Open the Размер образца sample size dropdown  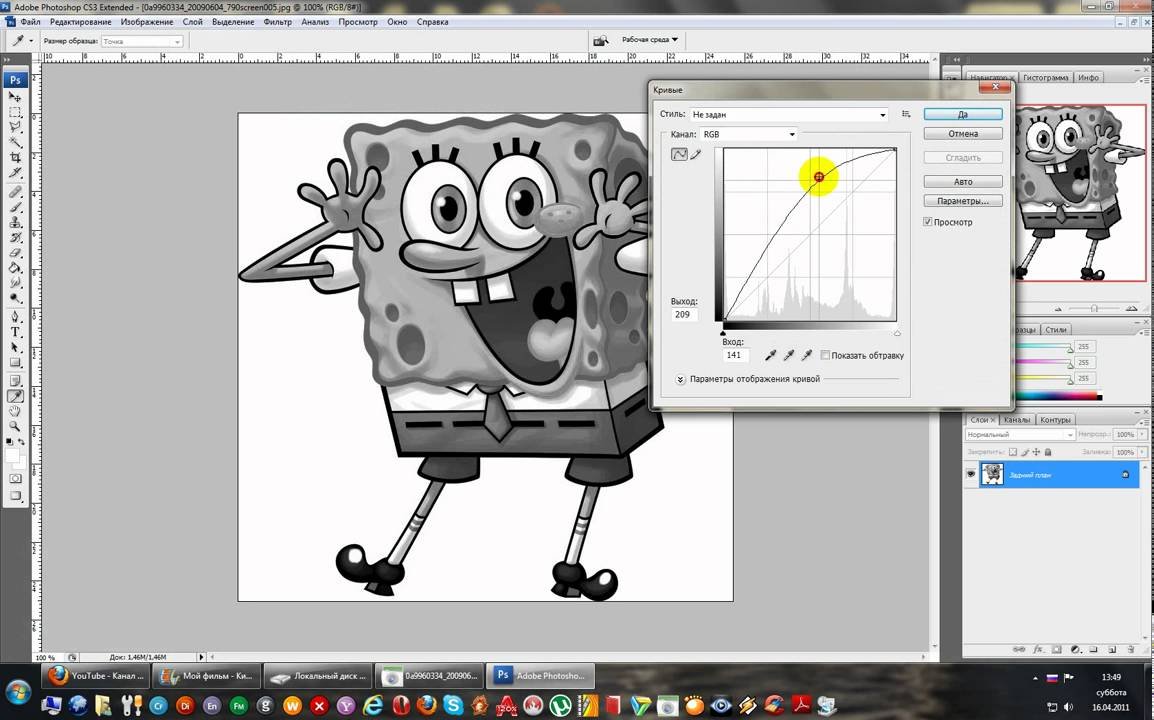pyautogui.click(x=141, y=41)
